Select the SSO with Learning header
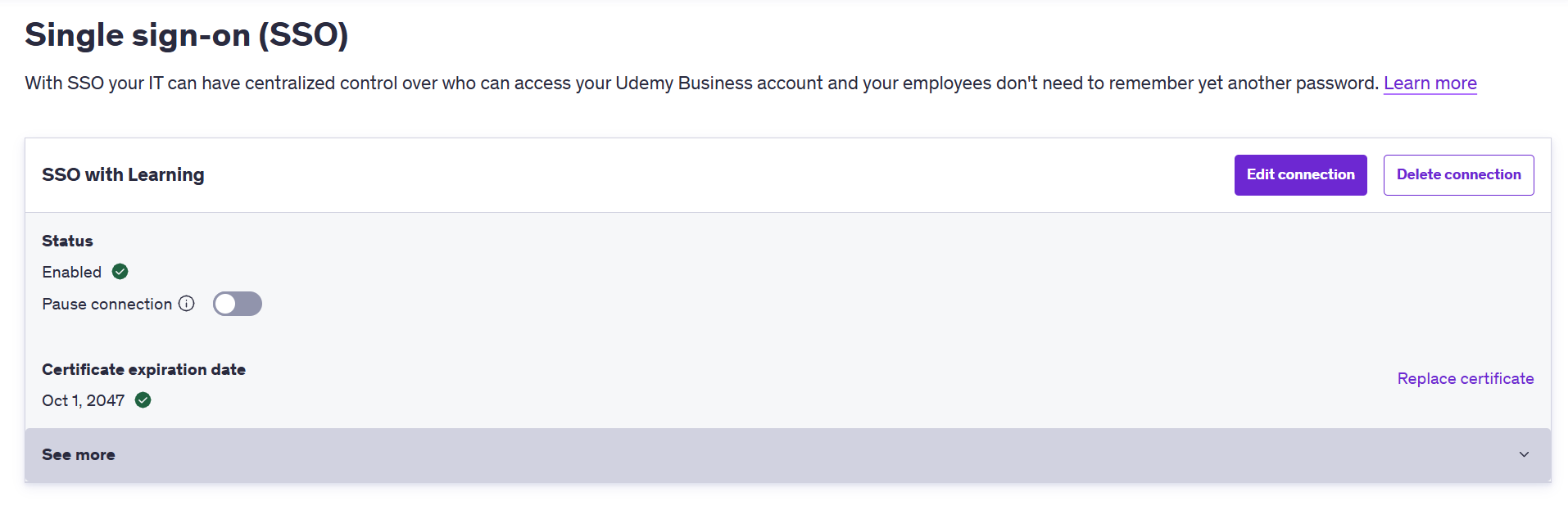 pos(123,174)
